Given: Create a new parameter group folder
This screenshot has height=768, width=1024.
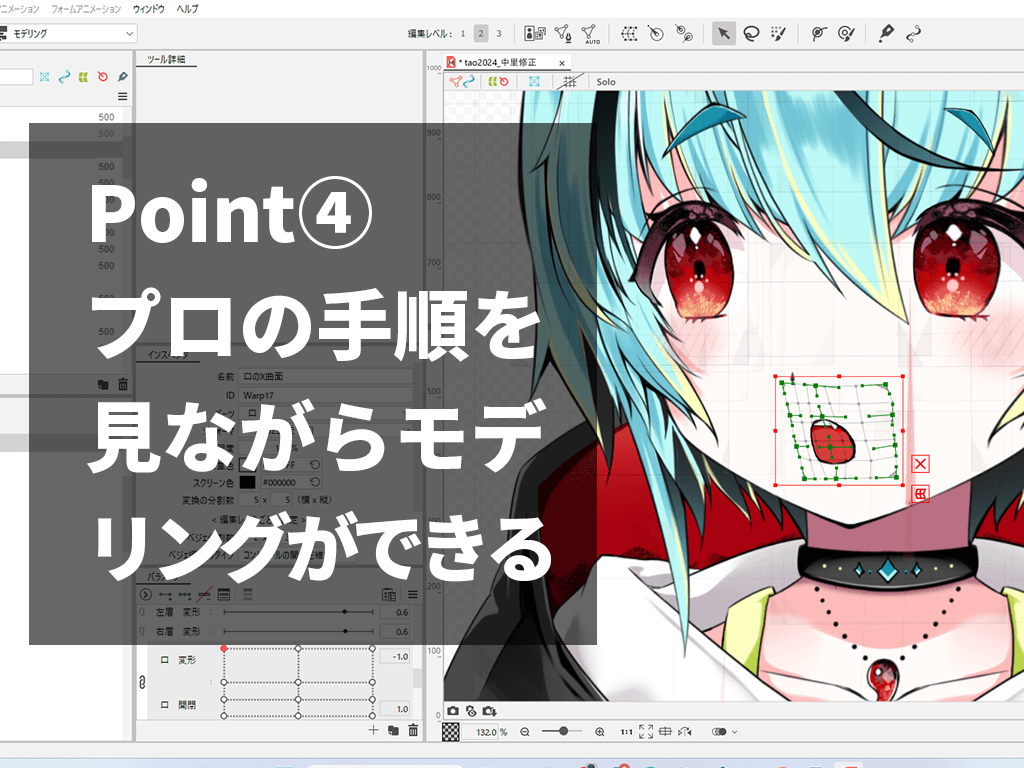Looking at the screenshot, I should click(393, 730).
